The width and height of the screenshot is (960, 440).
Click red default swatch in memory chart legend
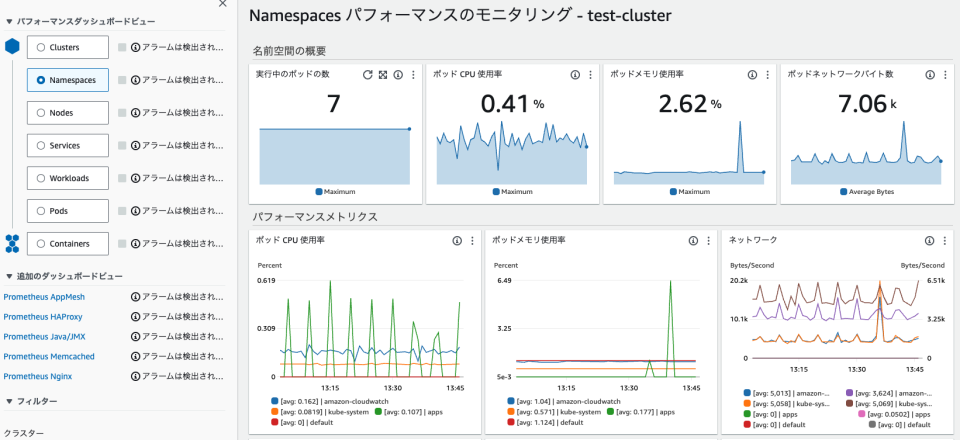511,423
